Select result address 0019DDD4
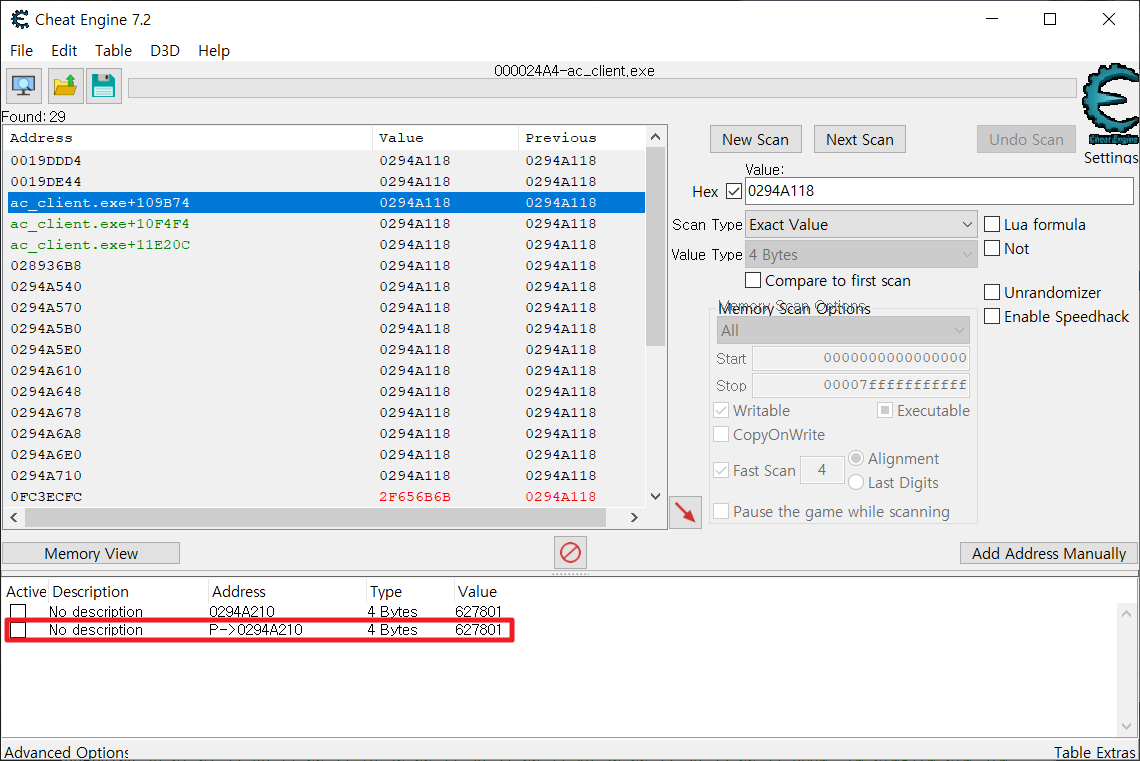The height and width of the screenshot is (761, 1140). tap(326, 160)
